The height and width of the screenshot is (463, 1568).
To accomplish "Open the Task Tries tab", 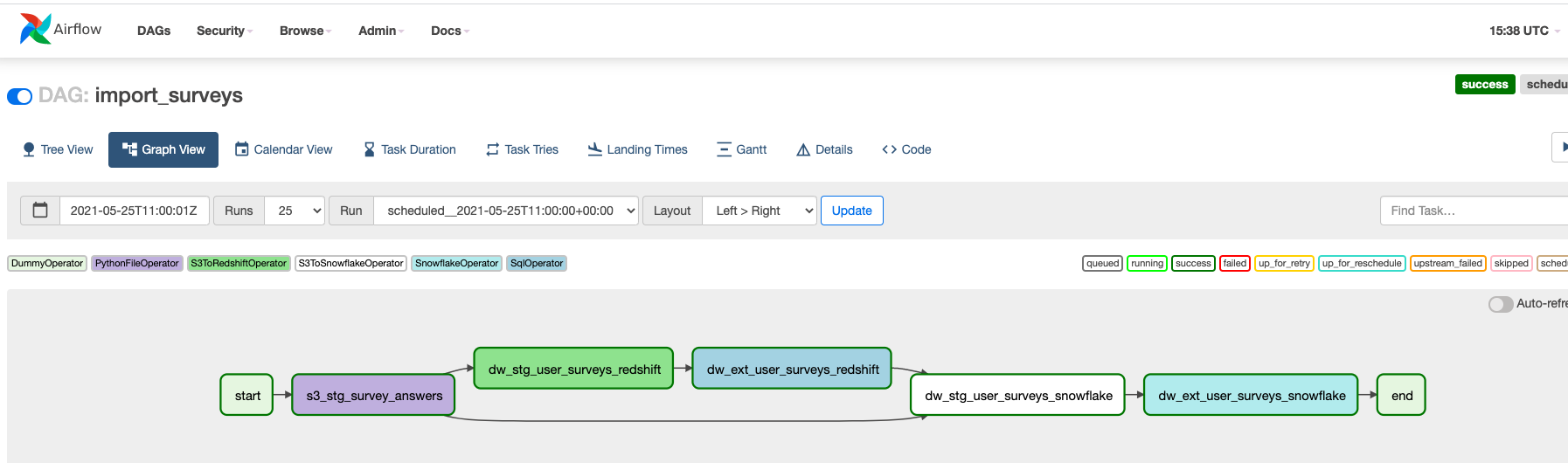I will (523, 149).
